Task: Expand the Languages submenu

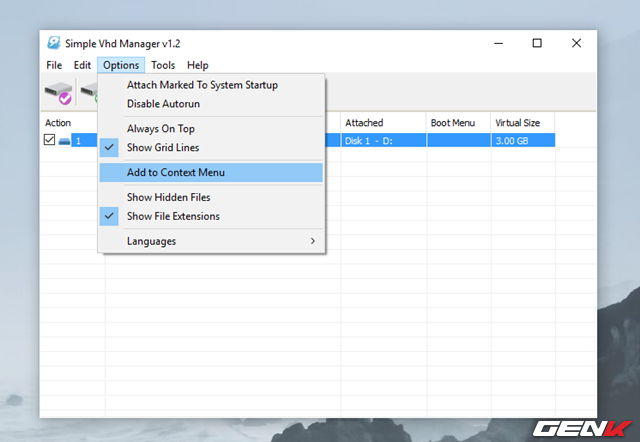Action: click(x=211, y=241)
